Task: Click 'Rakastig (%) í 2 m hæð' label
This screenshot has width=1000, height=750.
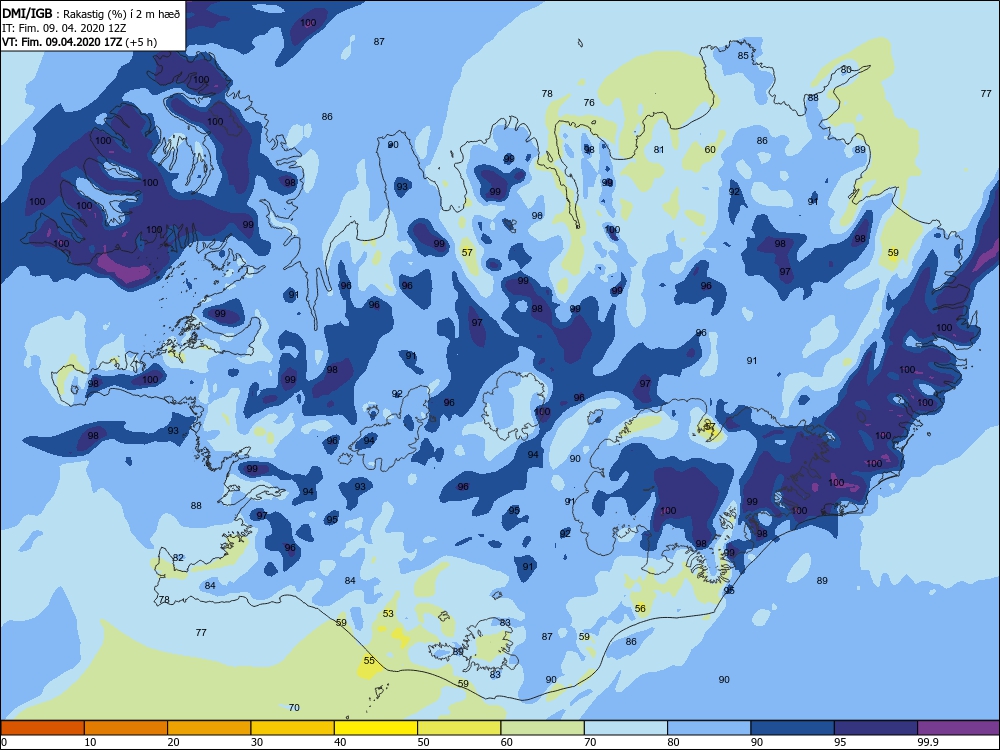Action: coord(122,14)
